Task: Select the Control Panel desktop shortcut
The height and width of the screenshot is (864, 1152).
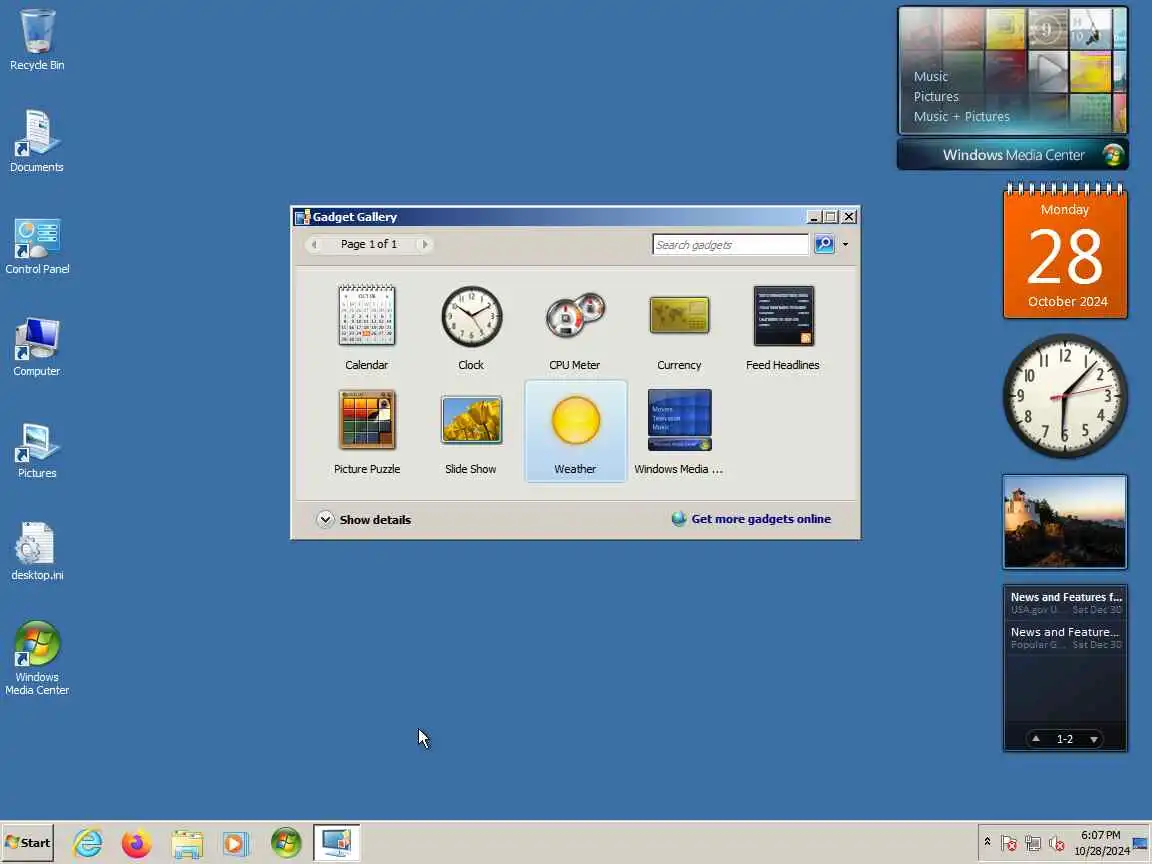Action: coord(37,245)
